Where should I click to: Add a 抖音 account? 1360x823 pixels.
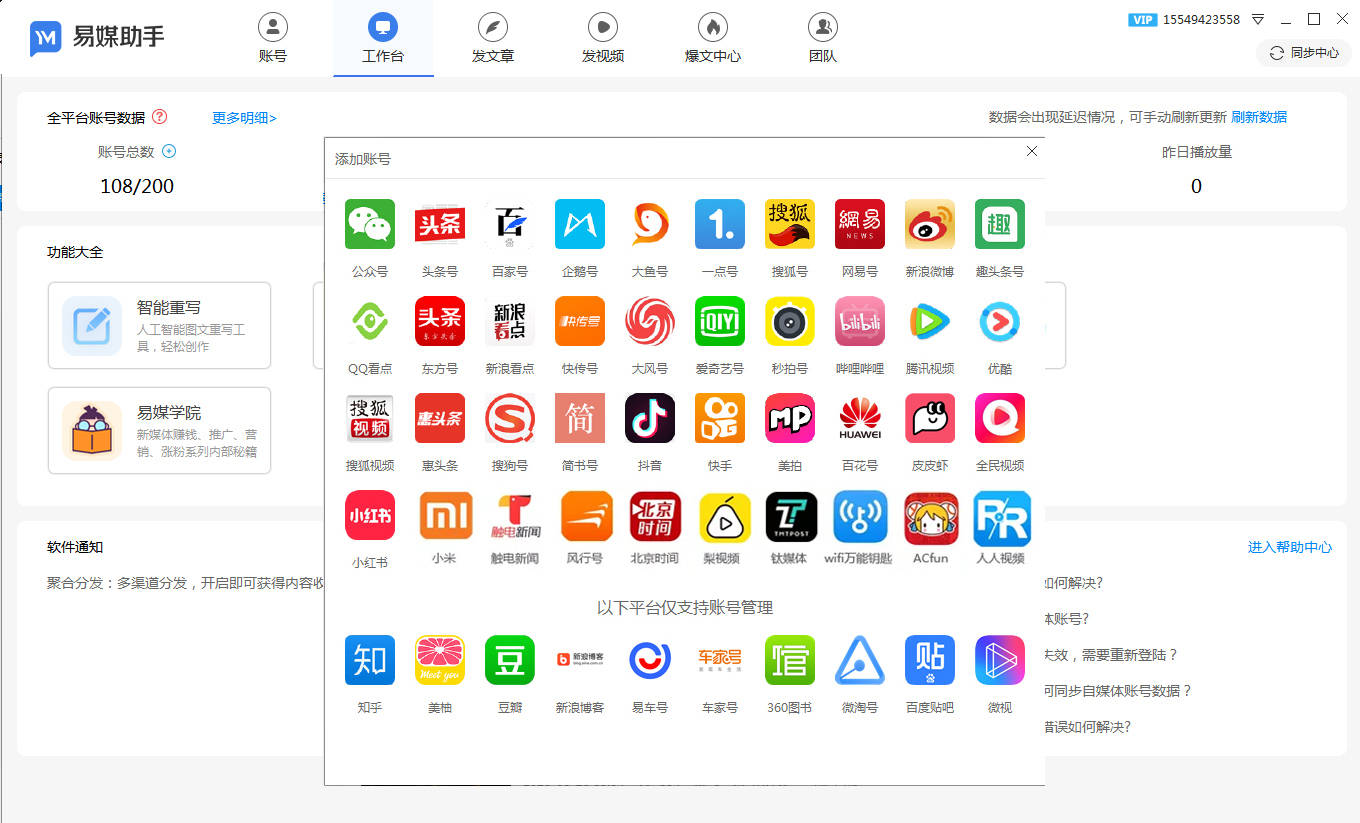(x=650, y=418)
